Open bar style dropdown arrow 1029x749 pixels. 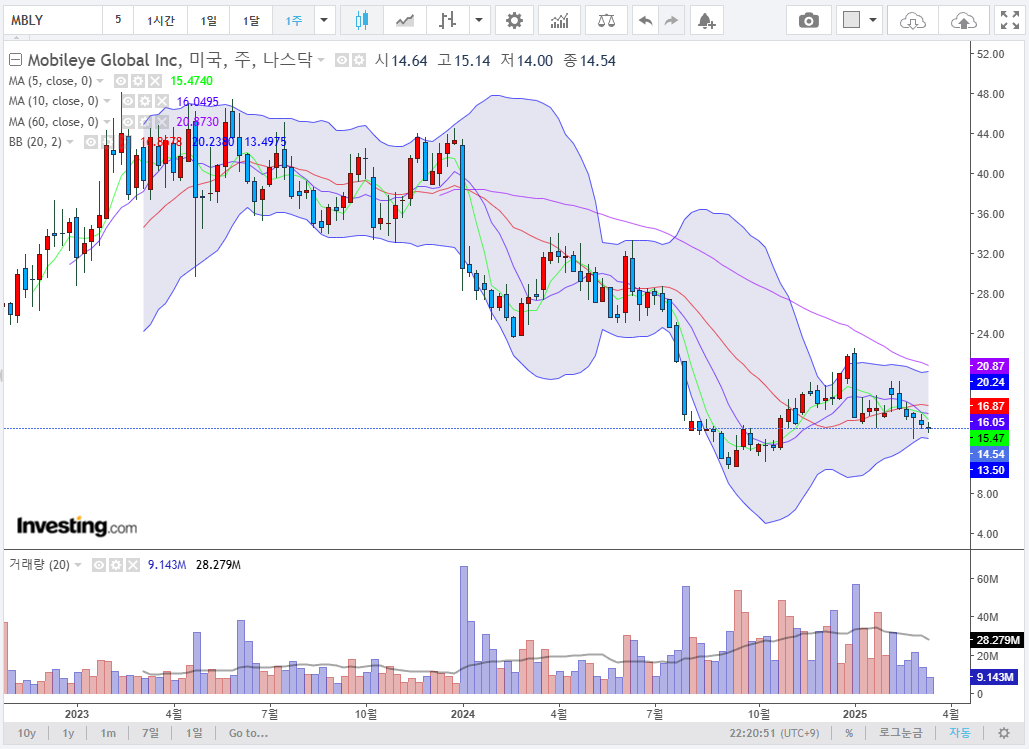479,20
